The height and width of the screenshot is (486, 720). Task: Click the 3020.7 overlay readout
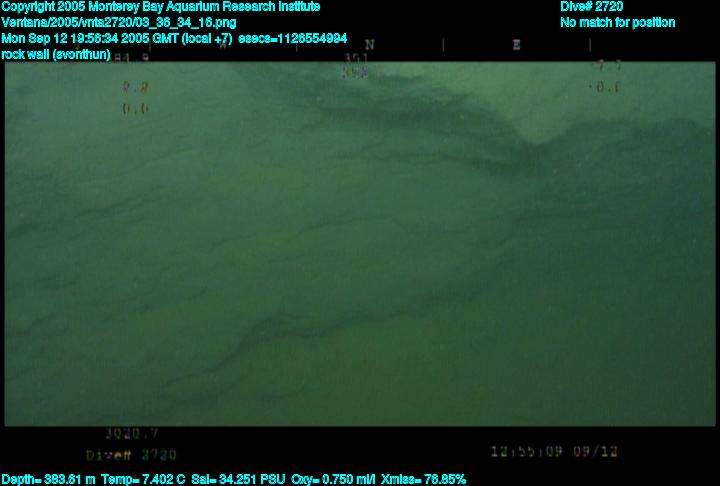(x=132, y=434)
